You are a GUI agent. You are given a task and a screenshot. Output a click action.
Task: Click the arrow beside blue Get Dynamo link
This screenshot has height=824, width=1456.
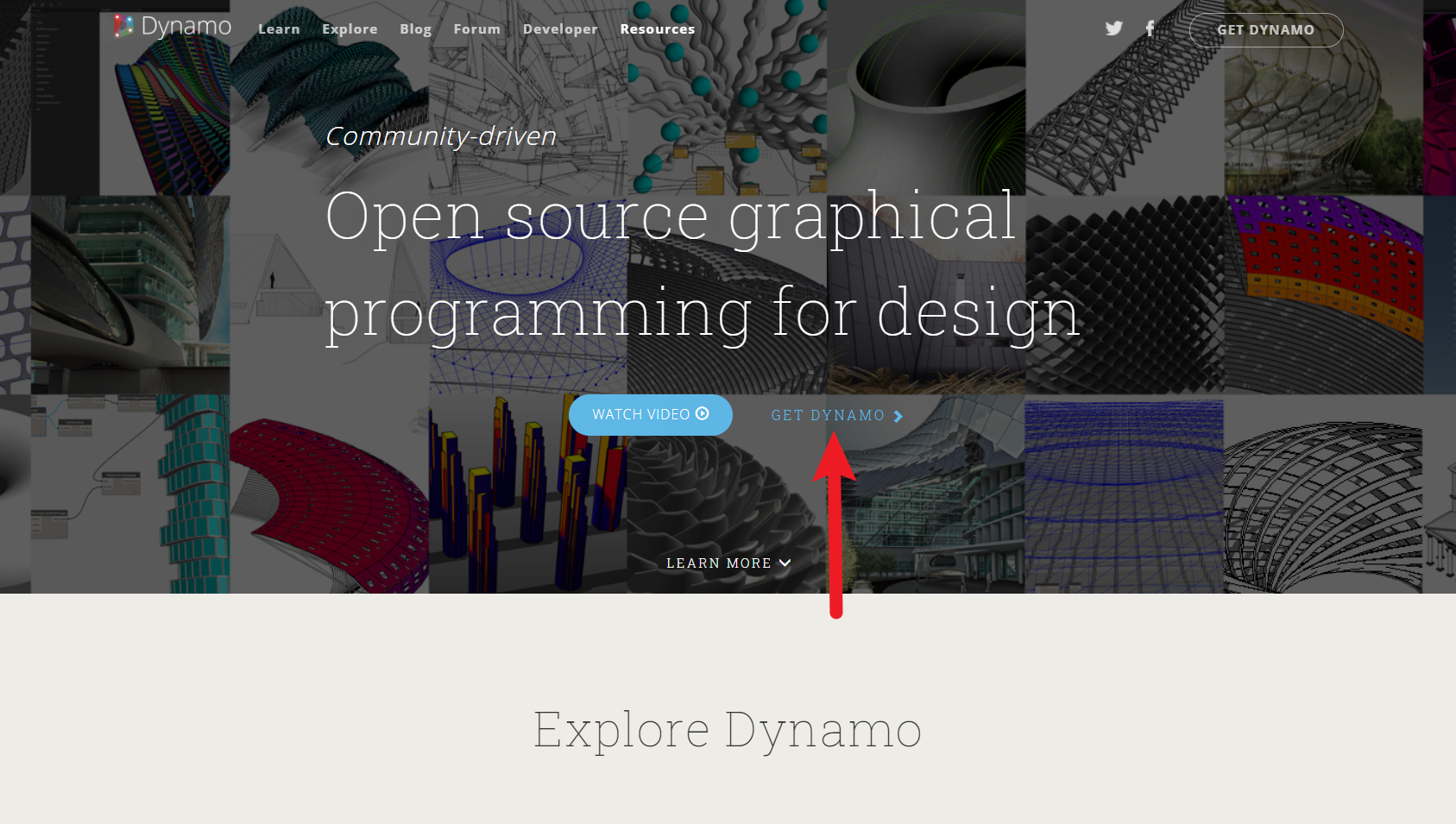[x=898, y=416]
